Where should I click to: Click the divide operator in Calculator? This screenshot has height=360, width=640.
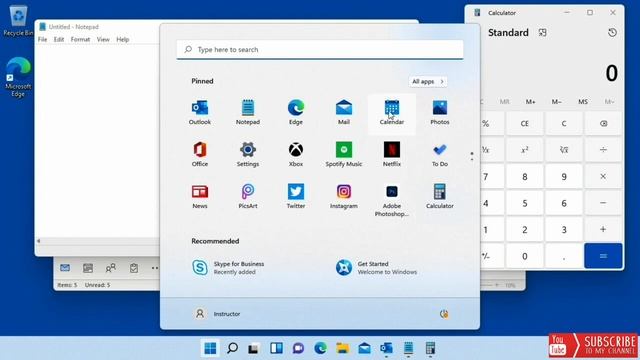(x=603, y=150)
